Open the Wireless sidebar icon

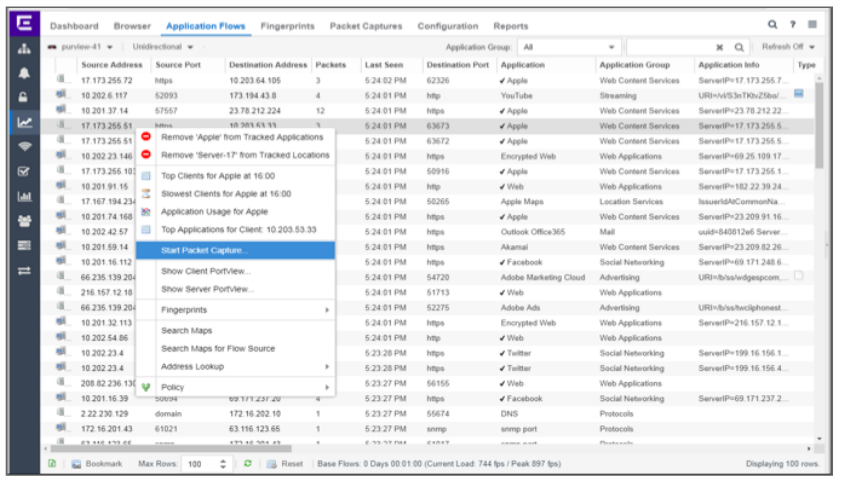24,147
